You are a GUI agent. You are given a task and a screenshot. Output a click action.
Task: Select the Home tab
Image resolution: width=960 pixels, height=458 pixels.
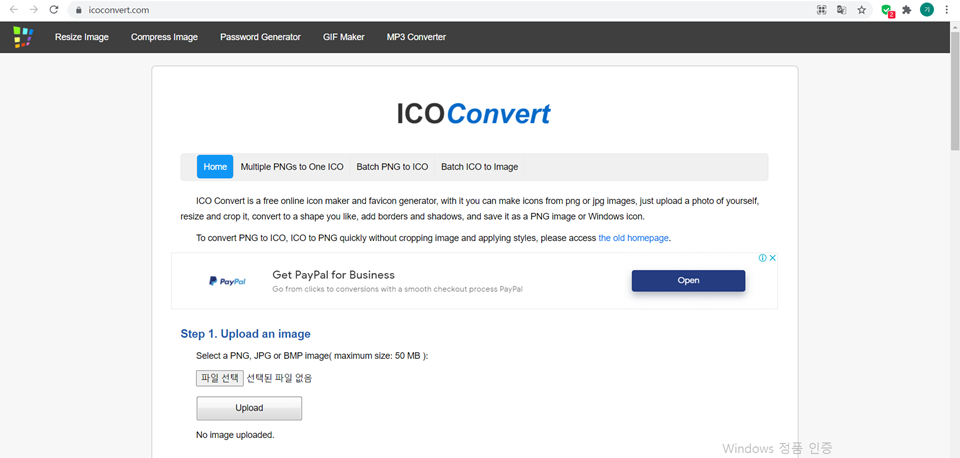pyautogui.click(x=215, y=167)
